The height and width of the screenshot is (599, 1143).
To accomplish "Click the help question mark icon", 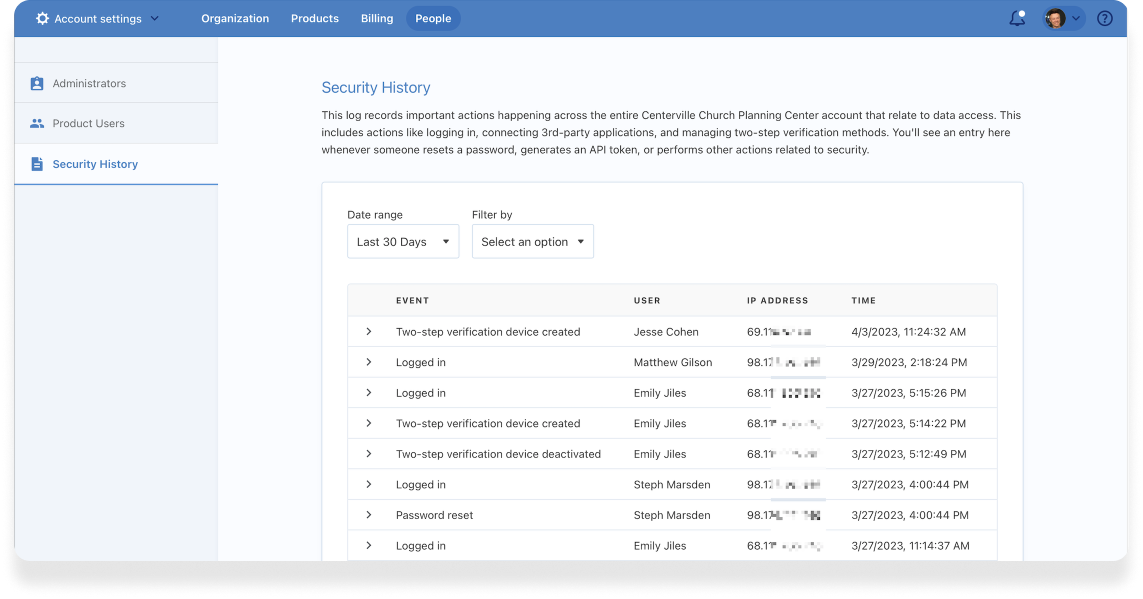I will pos(1105,19).
